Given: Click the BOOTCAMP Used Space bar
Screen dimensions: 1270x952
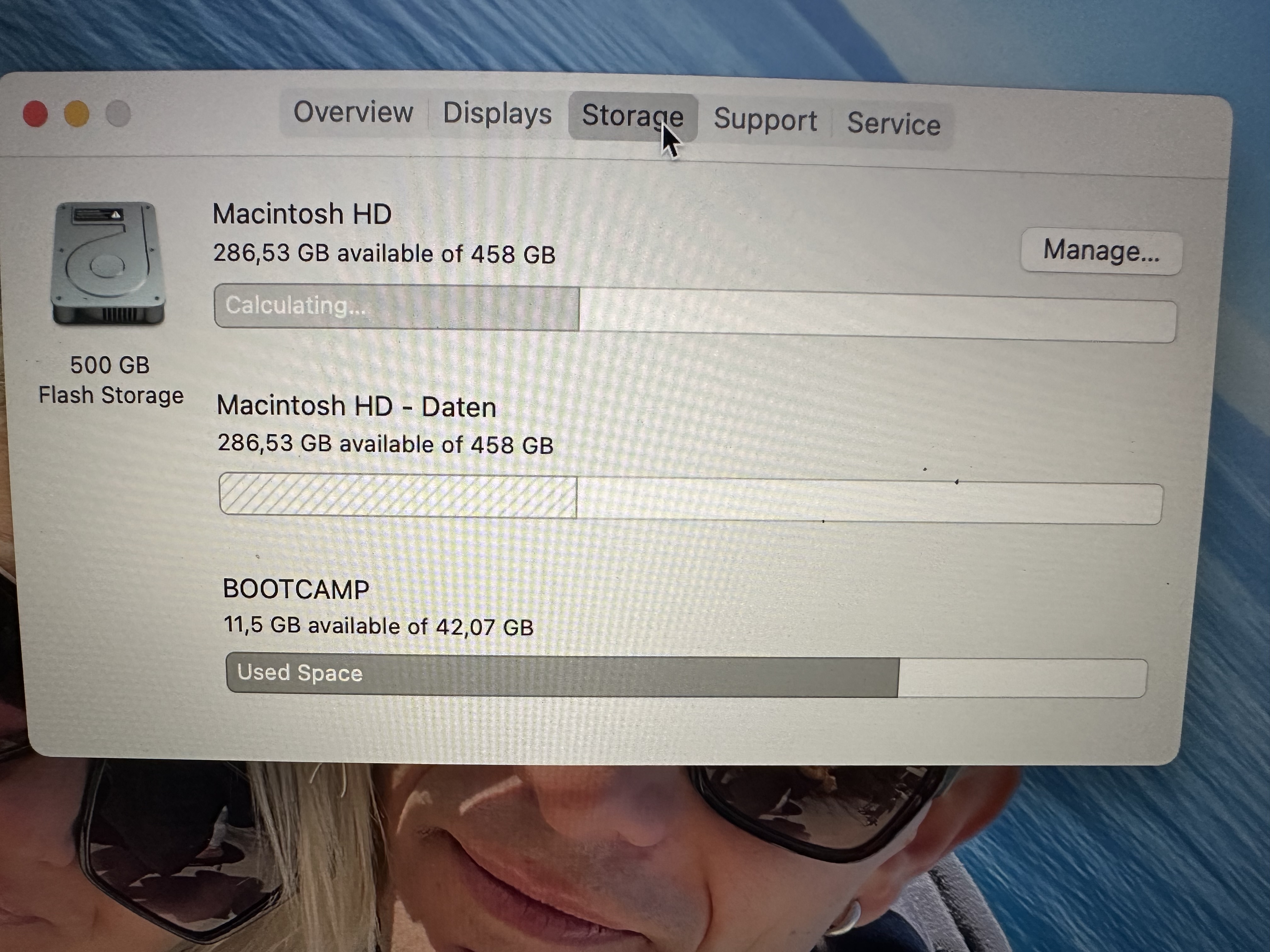Looking at the screenshot, I should 687,675.
